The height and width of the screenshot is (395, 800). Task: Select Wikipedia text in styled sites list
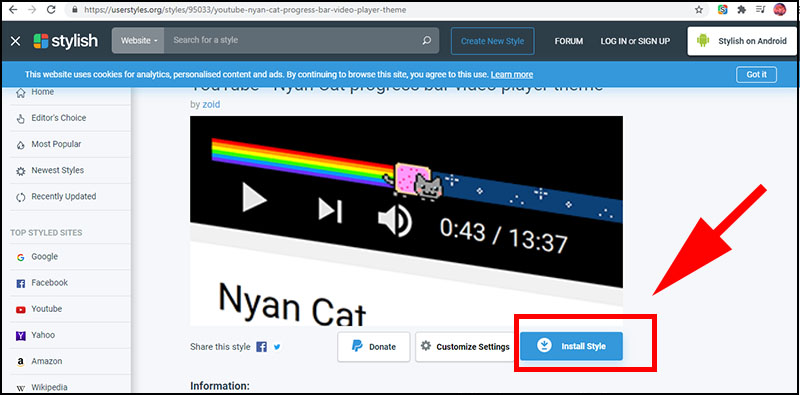[x=49, y=387]
